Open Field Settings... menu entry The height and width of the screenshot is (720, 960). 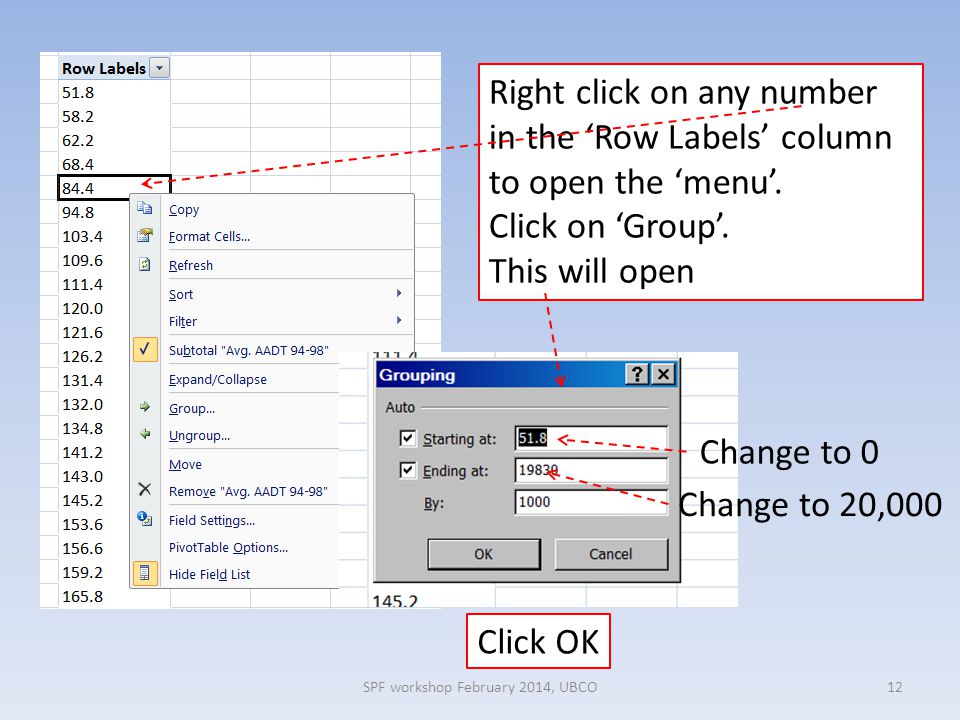tap(212, 520)
